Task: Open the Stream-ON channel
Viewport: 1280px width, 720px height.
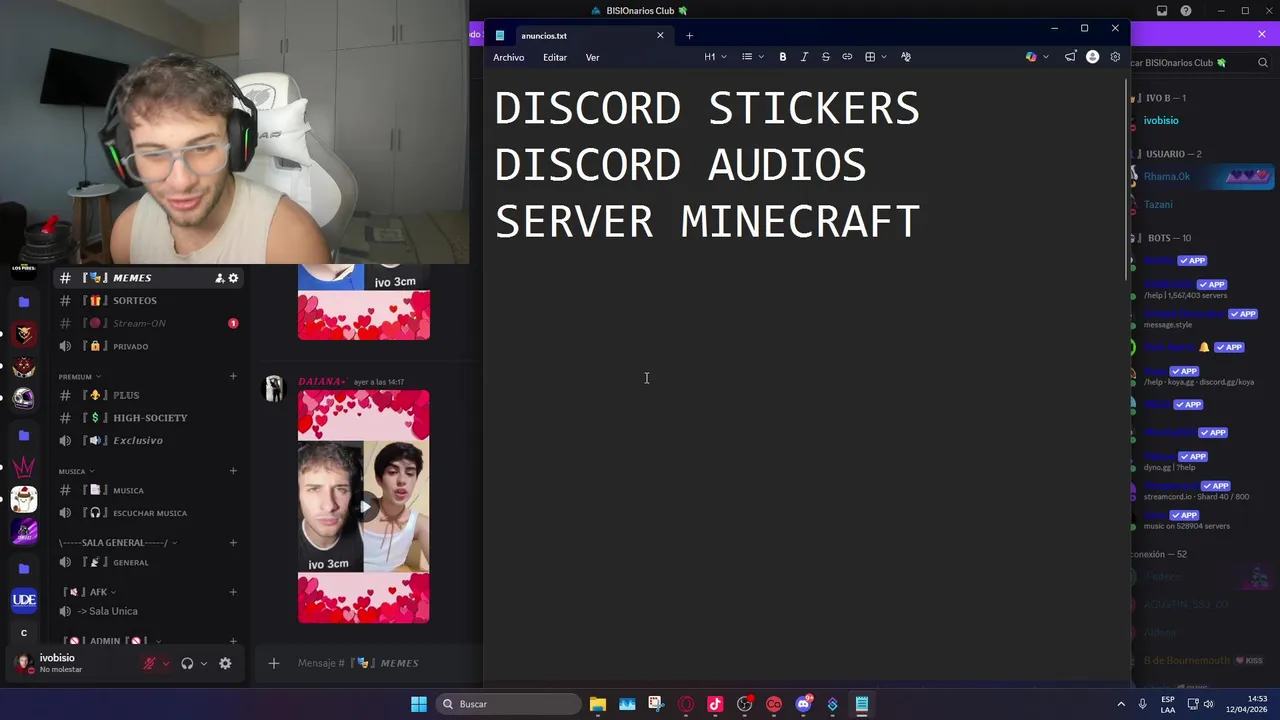Action: [x=149, y=323]
